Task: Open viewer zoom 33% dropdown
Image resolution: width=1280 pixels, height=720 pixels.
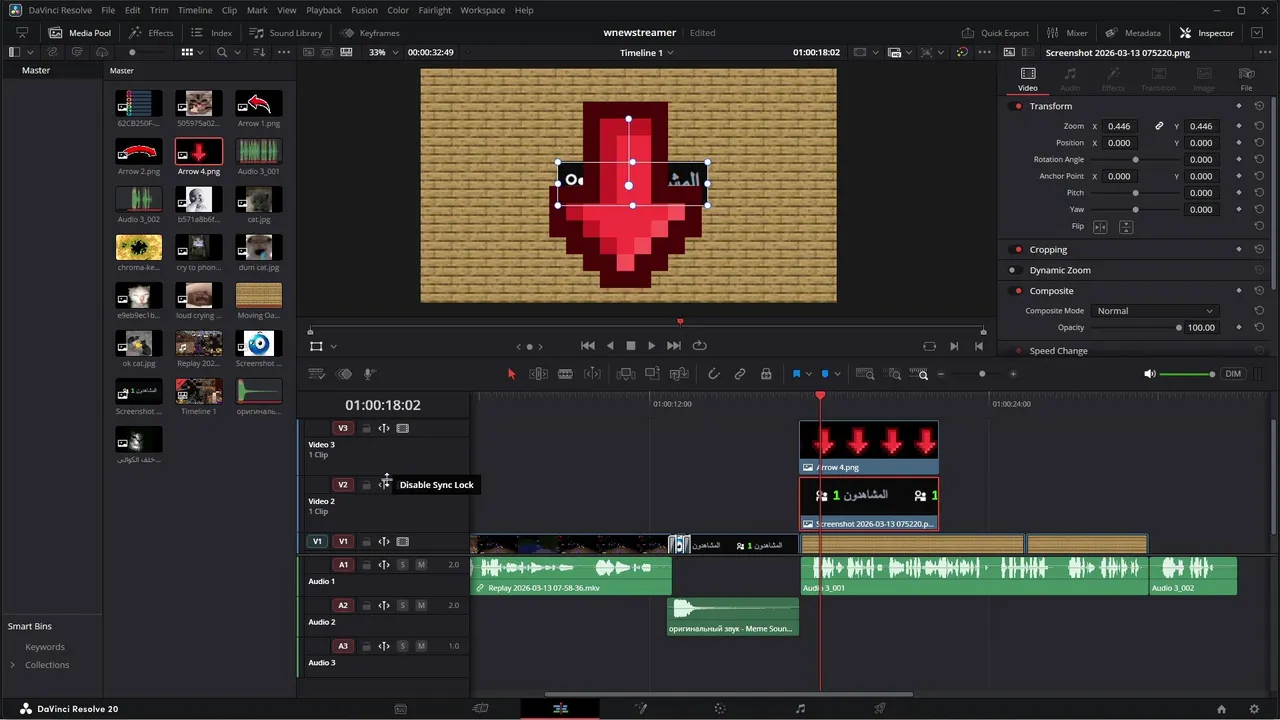Action: (x=382, y=52)
